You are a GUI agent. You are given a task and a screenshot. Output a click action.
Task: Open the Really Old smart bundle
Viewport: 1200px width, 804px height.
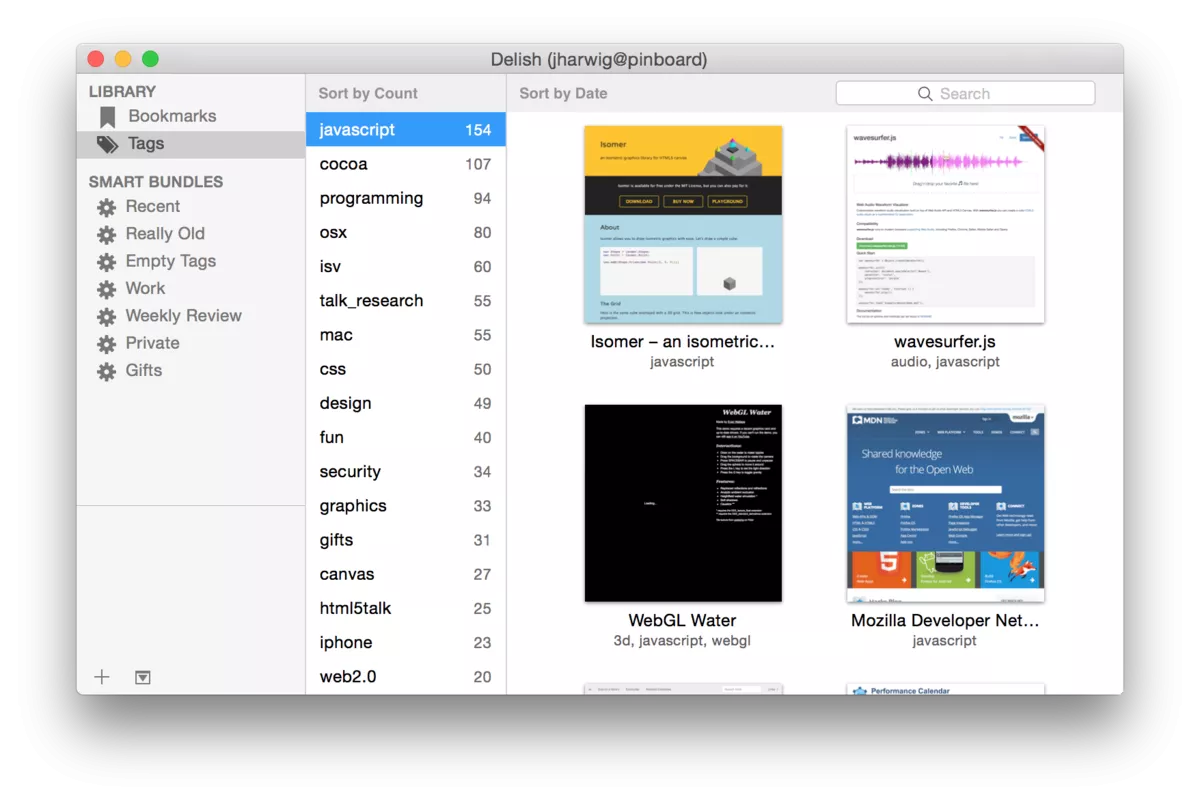[191, 234]
